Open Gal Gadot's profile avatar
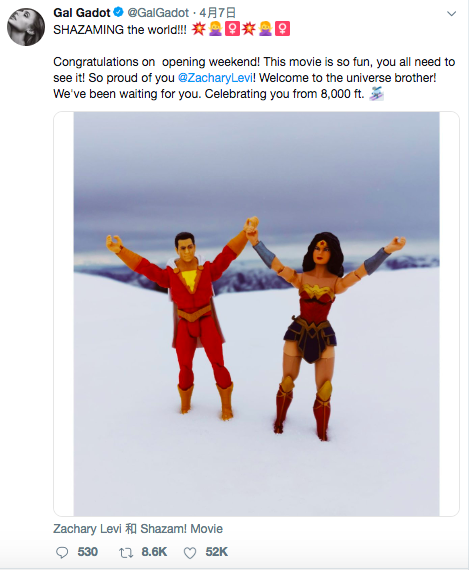This screenshot has width=469, height=570. click(x=26, y=27)
